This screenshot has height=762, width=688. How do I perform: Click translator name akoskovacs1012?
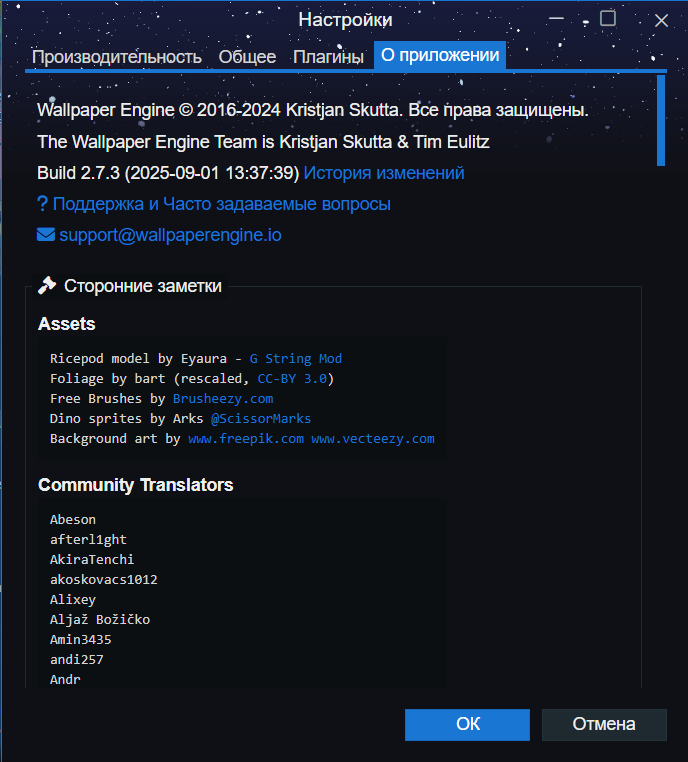point(103,579)
